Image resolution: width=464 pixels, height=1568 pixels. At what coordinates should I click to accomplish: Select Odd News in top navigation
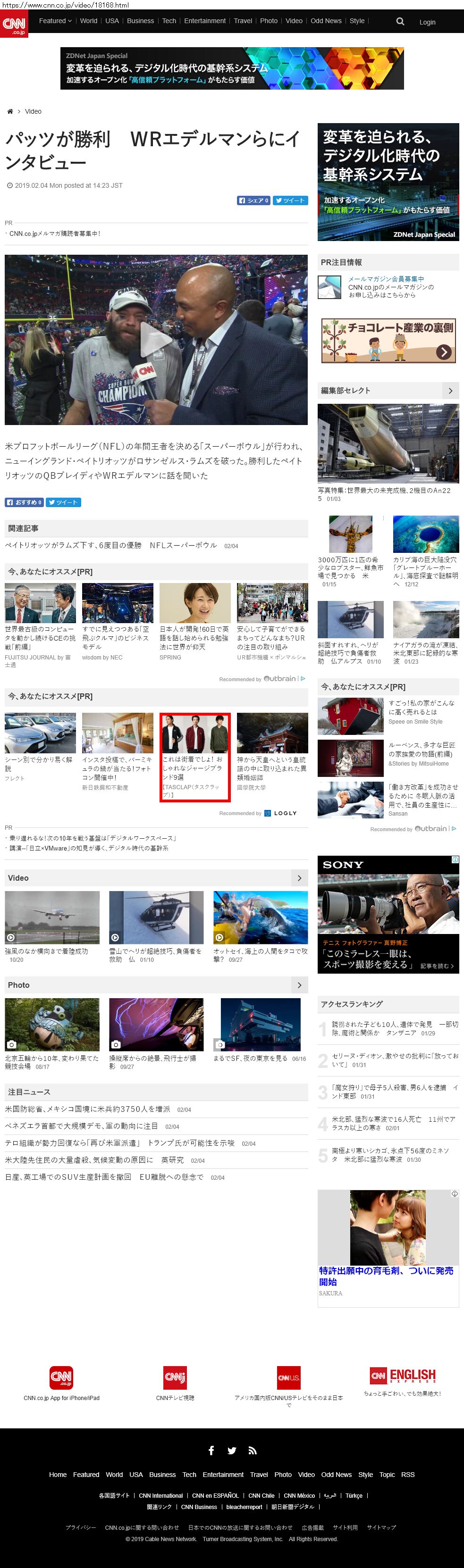click(326, 21)
